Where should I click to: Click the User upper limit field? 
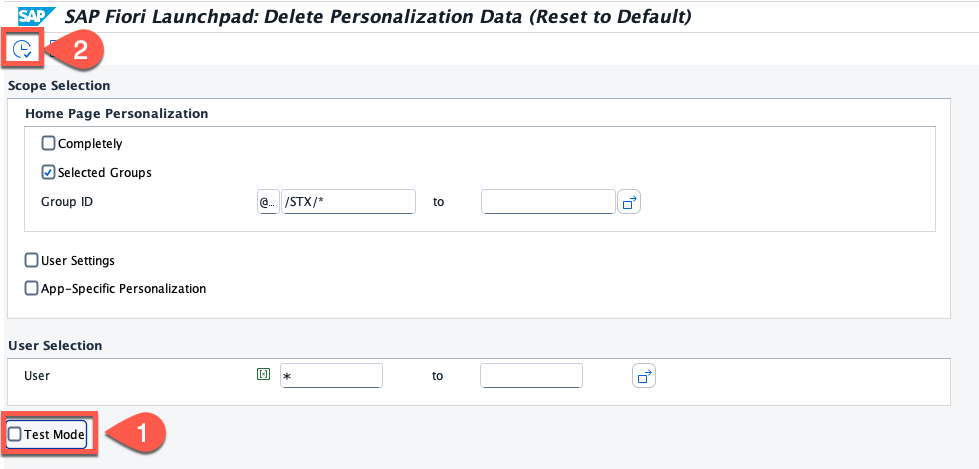coord(531,376)
